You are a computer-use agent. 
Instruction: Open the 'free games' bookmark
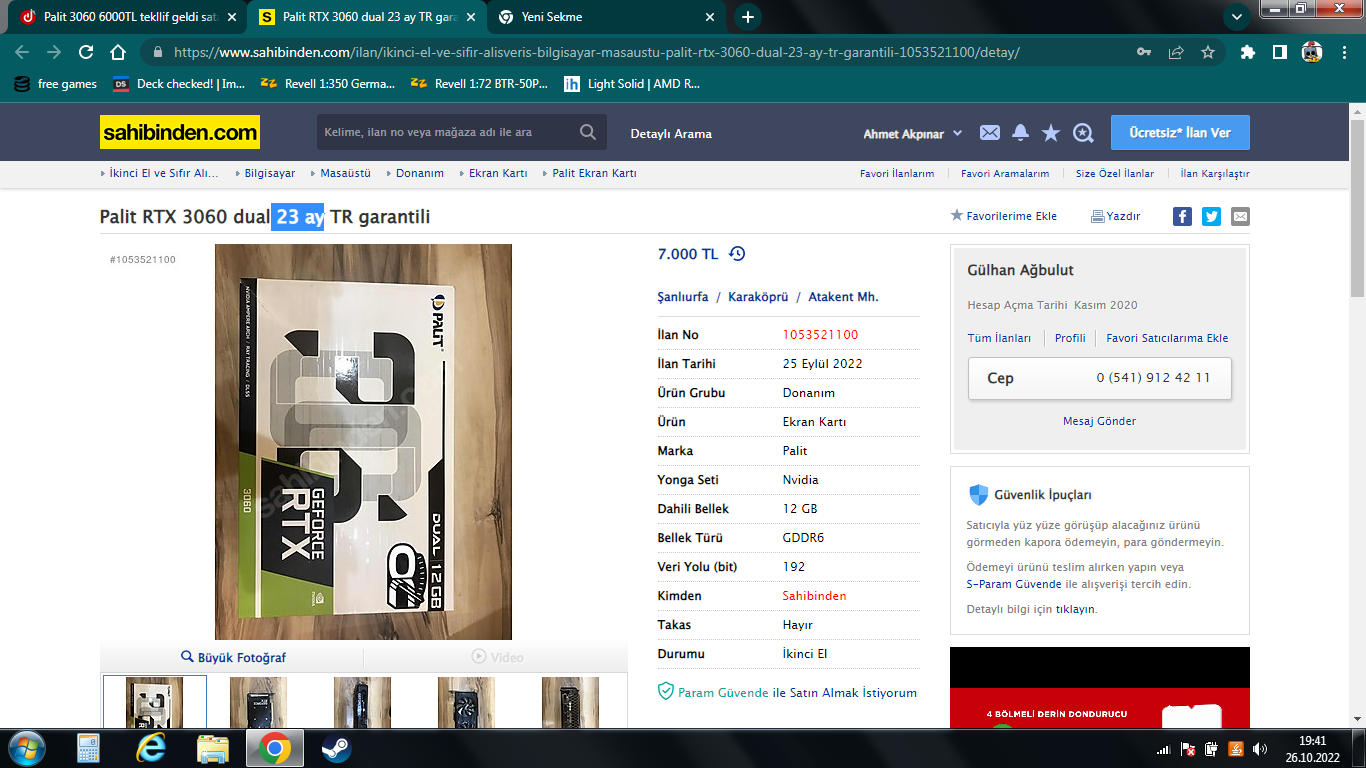pos(56,84)
